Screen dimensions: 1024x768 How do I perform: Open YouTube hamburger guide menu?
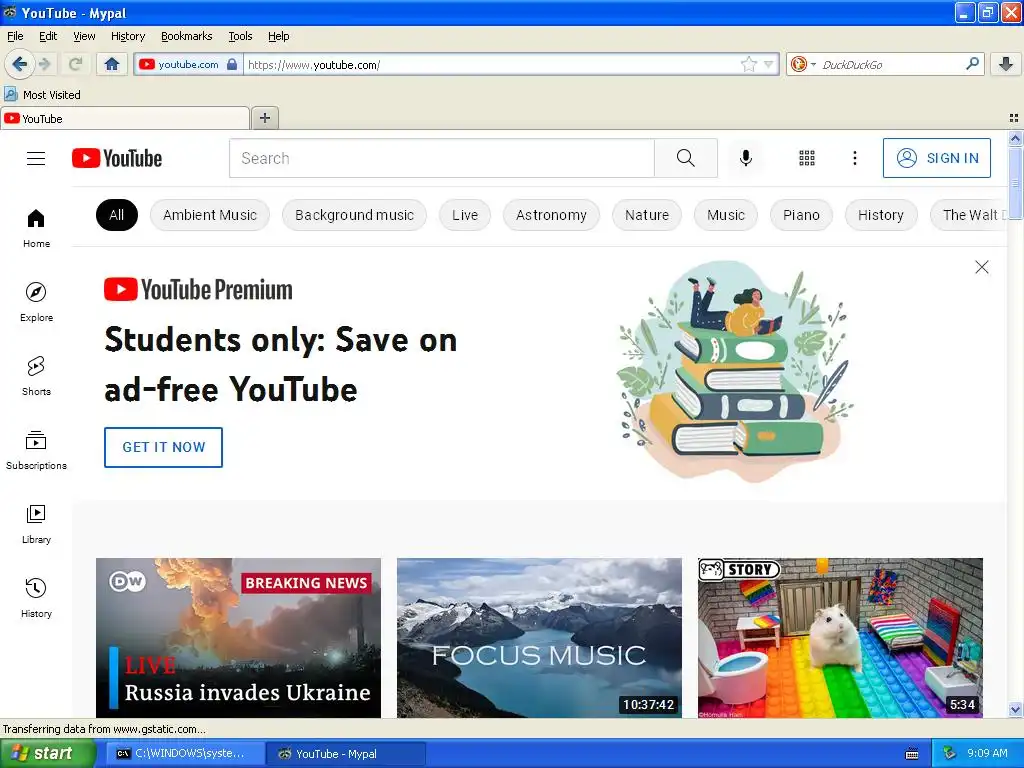(36, 158)
